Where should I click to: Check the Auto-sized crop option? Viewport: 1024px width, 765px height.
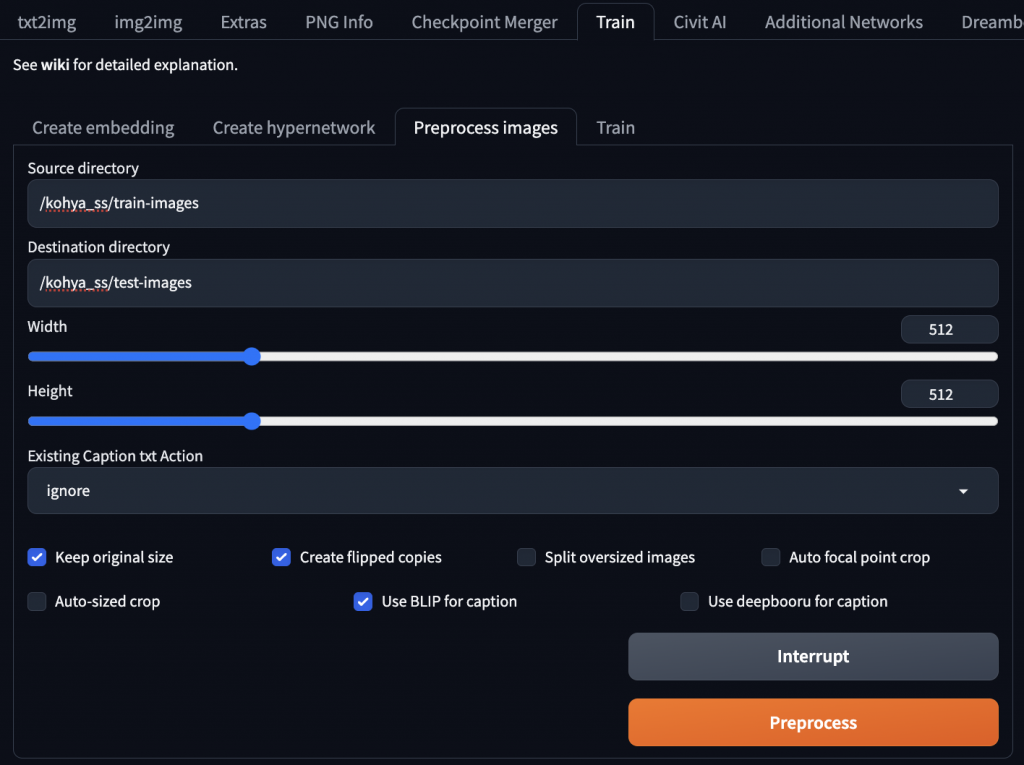37,601
